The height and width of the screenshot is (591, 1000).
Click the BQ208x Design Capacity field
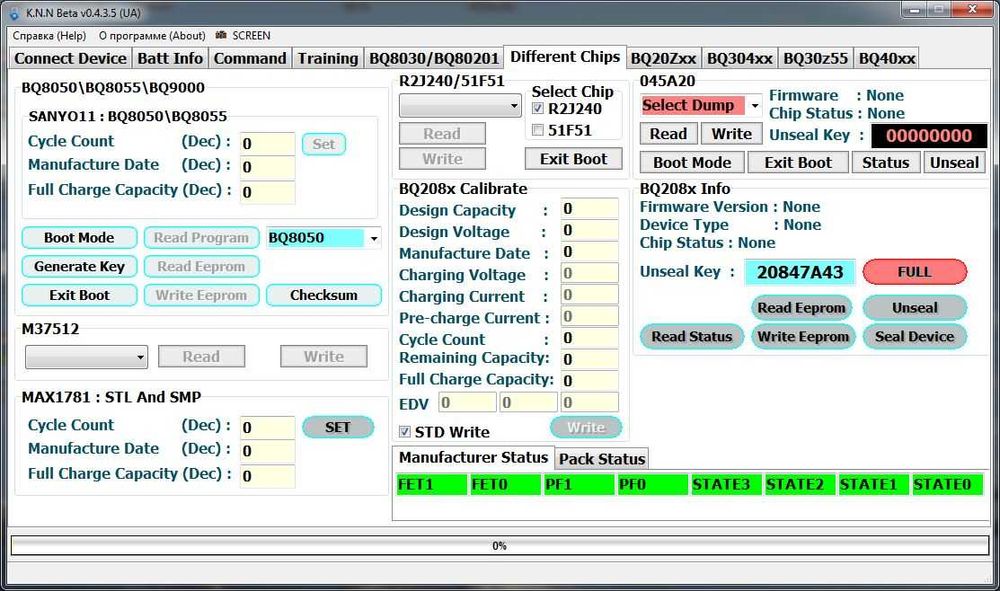(x=590, y=208)
